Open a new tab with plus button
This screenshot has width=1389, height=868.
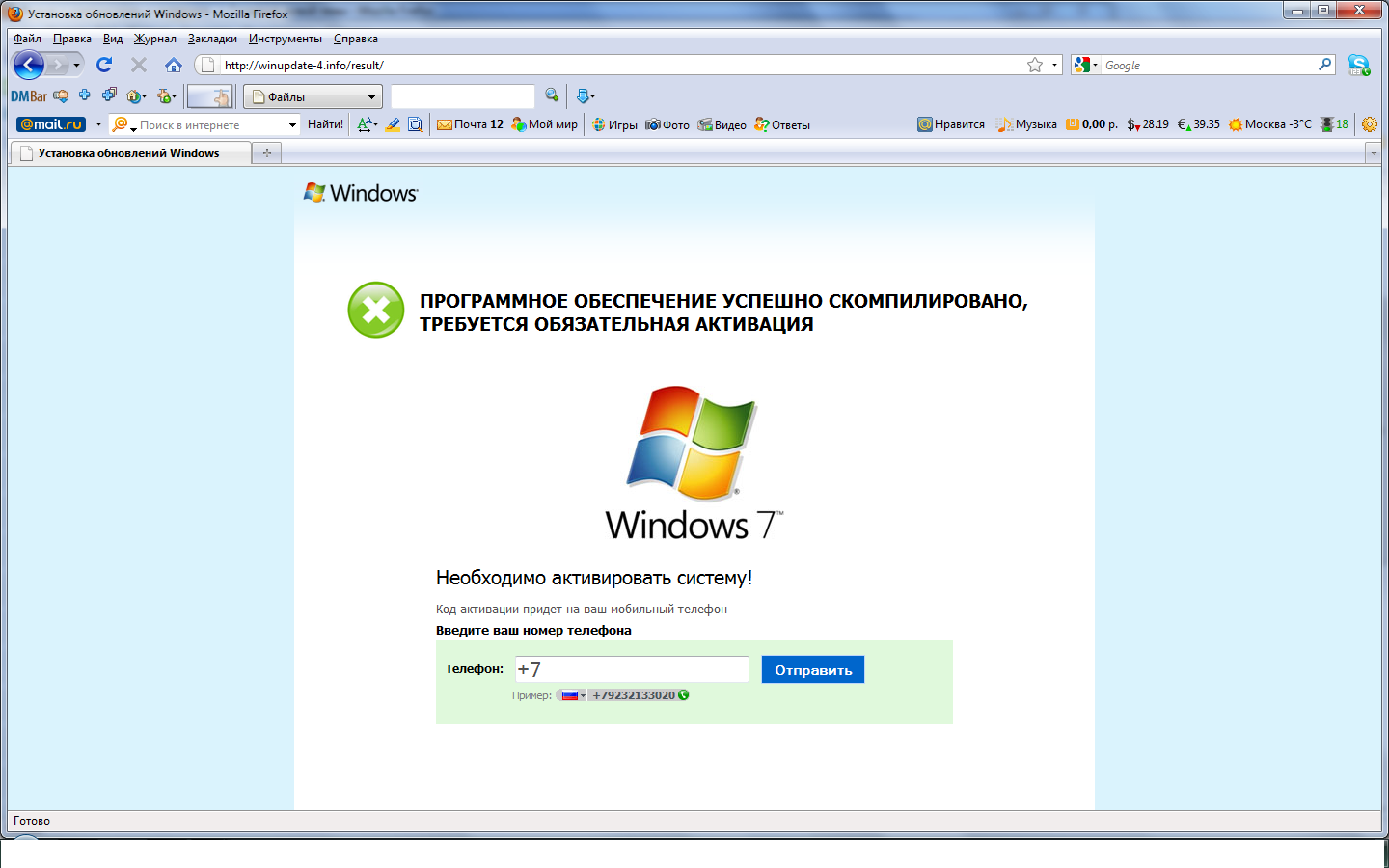click(267, 153)
